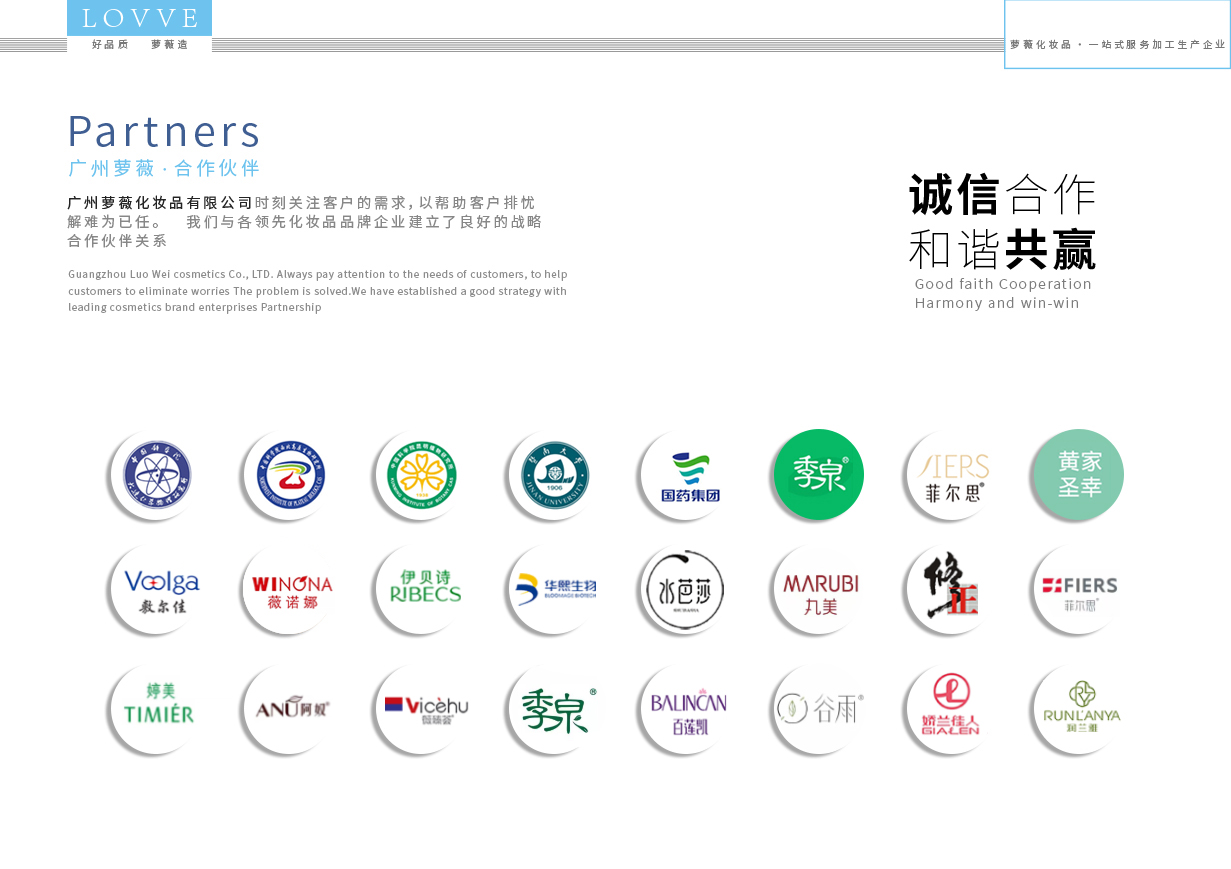The image size is (1231, 869).
Task: Select the Jinan University 1906 seal
Action: [x=554, y=475]
